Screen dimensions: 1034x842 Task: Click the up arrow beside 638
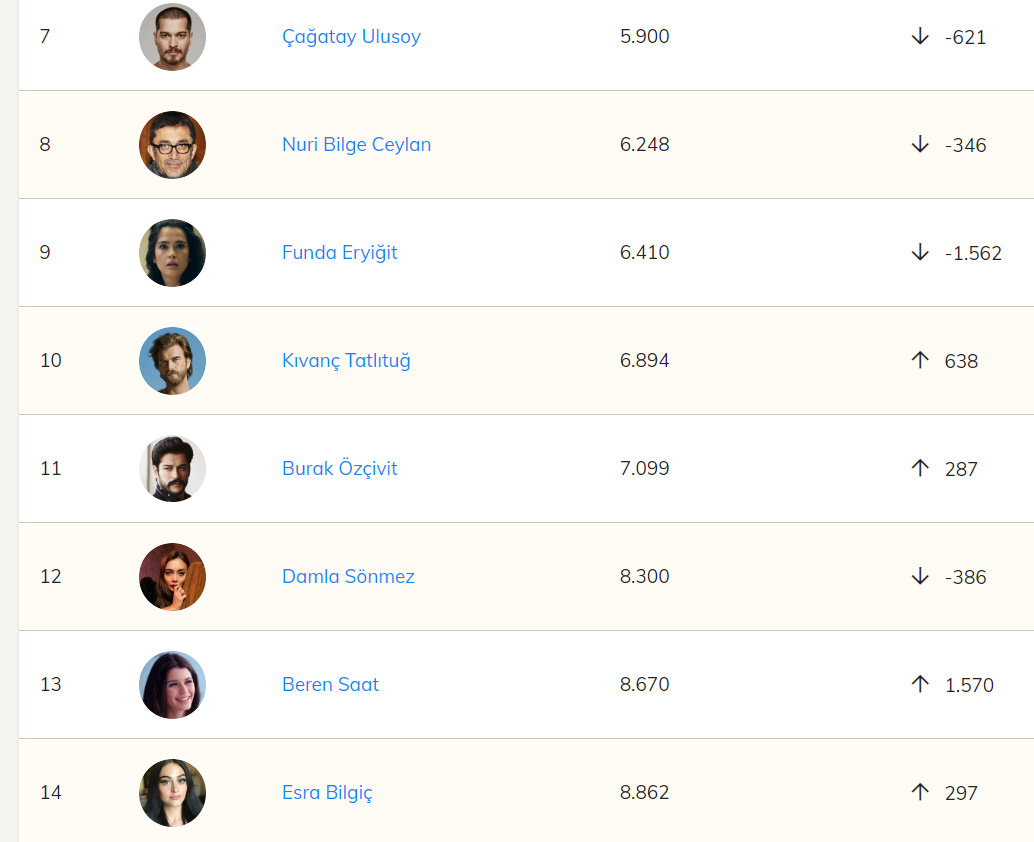(x=920, y=360)
